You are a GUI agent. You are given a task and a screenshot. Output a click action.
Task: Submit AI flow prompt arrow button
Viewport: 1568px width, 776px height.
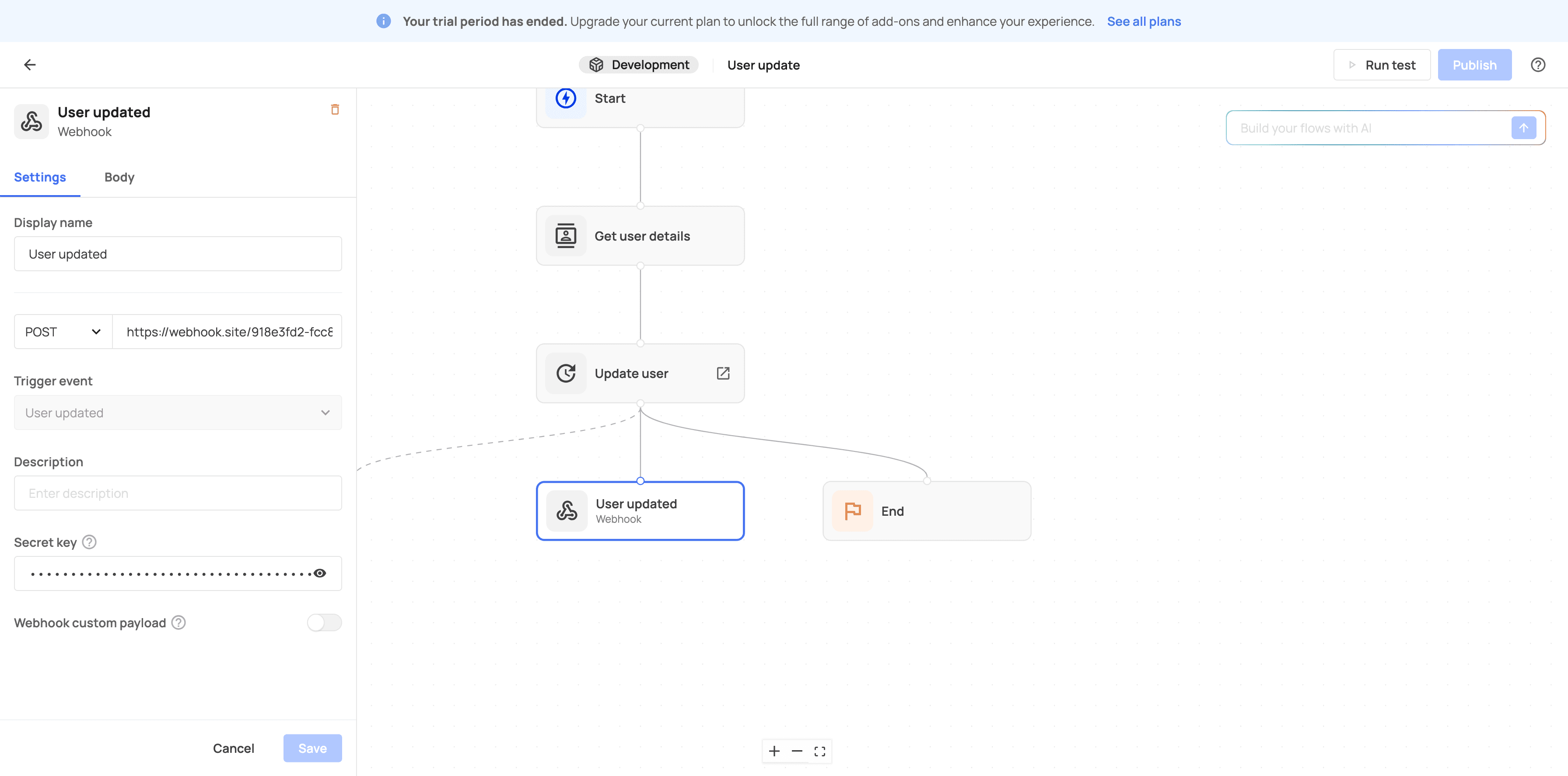click(1523, 128)
